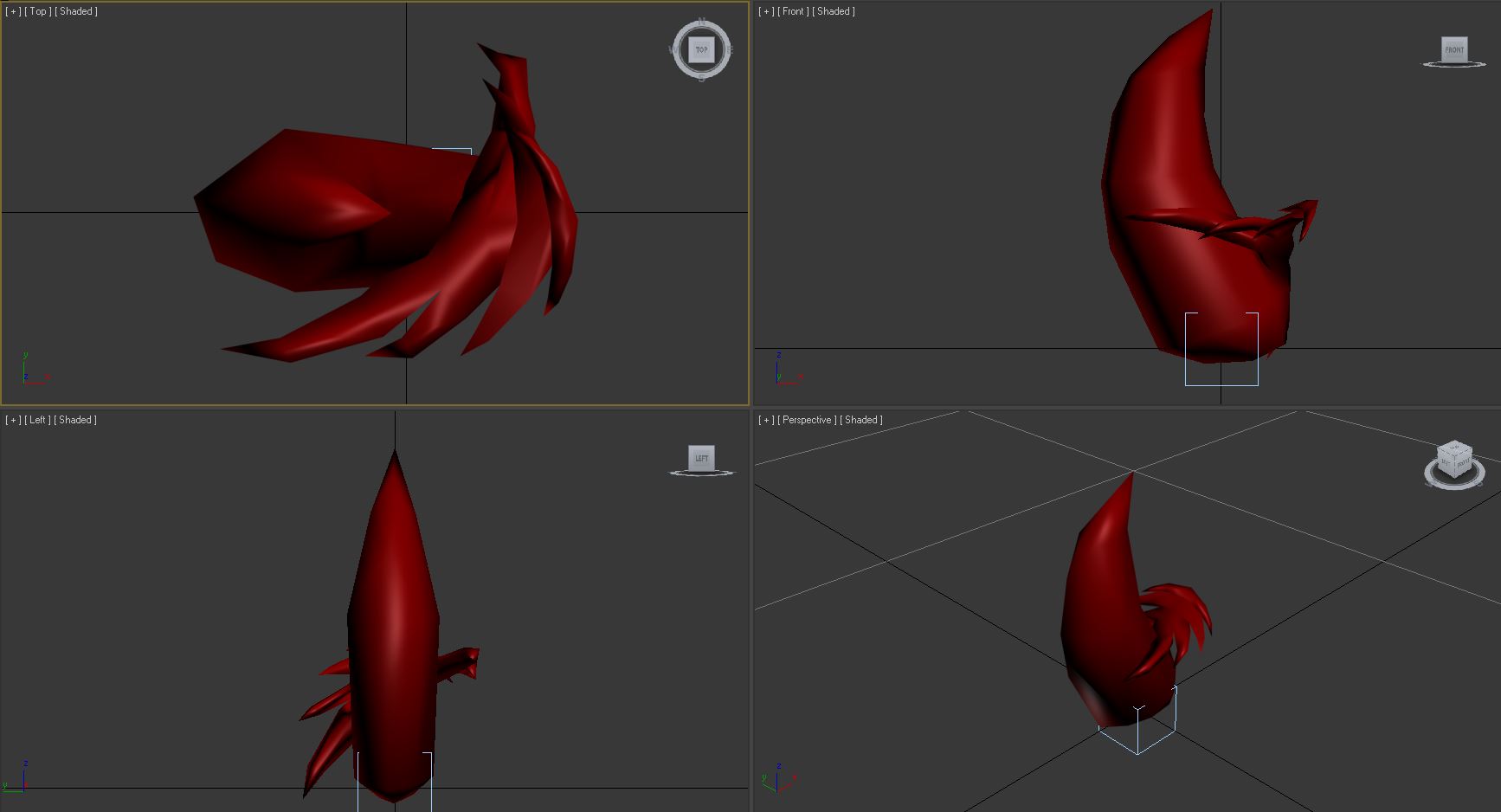Open the [+] menu in Left viewport
Screen dimensions: 1501x812
tap(13, 420)
